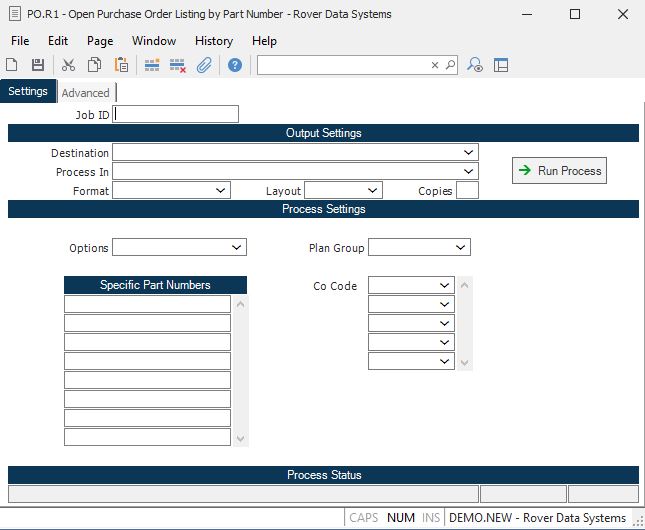The height and width of the screenshot is (530, 645).
Task: Expand the Destination dropdown
Action: [x=469, y=152]
